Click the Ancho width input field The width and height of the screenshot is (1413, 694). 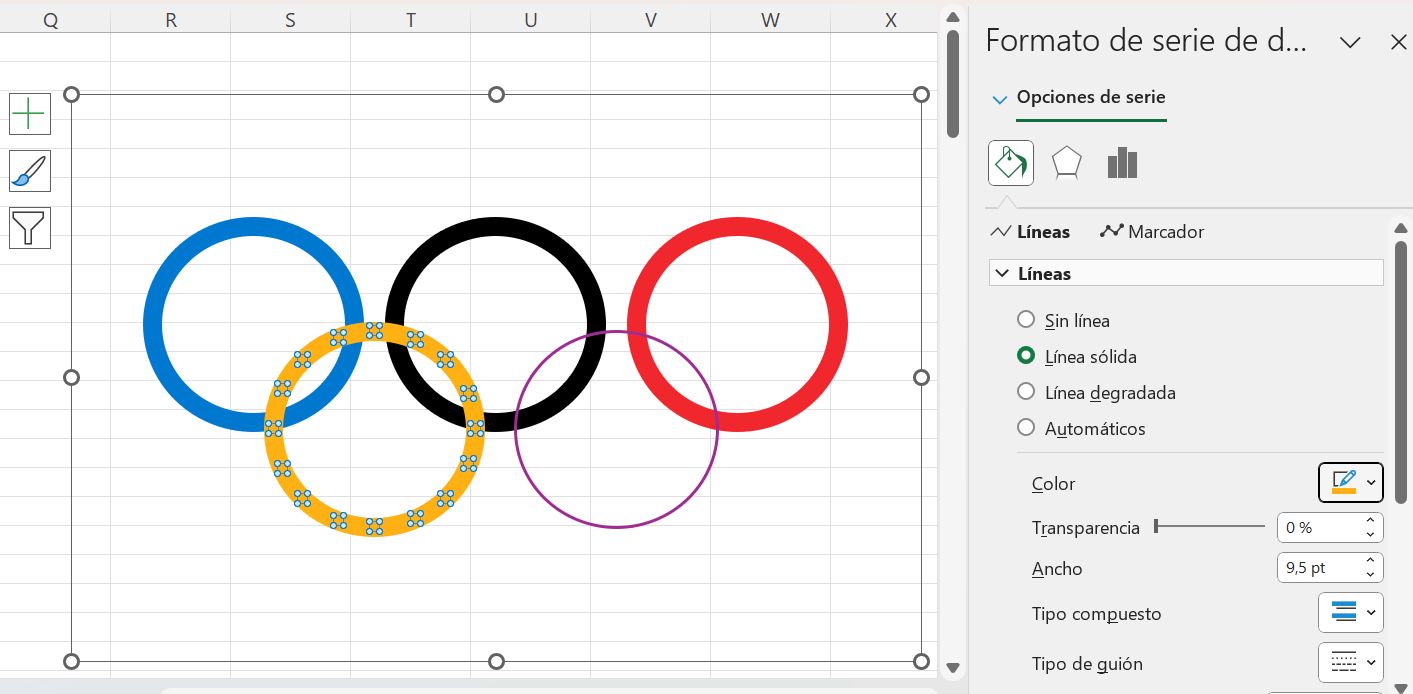[x=1318, y=568]
